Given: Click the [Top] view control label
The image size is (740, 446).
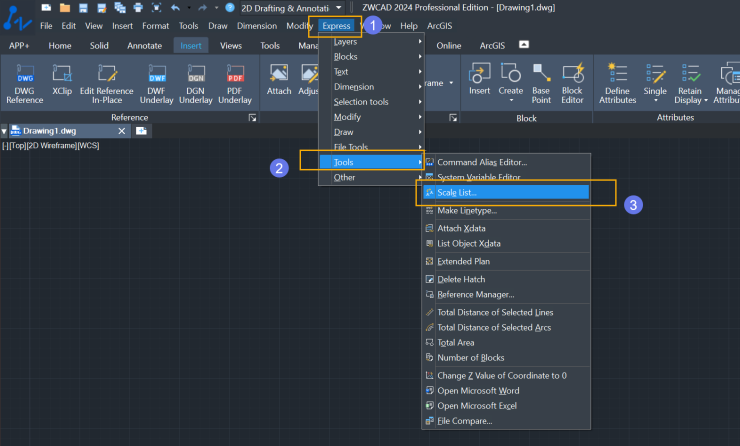Looking at the screenshot, I should (x=17, y=146).
